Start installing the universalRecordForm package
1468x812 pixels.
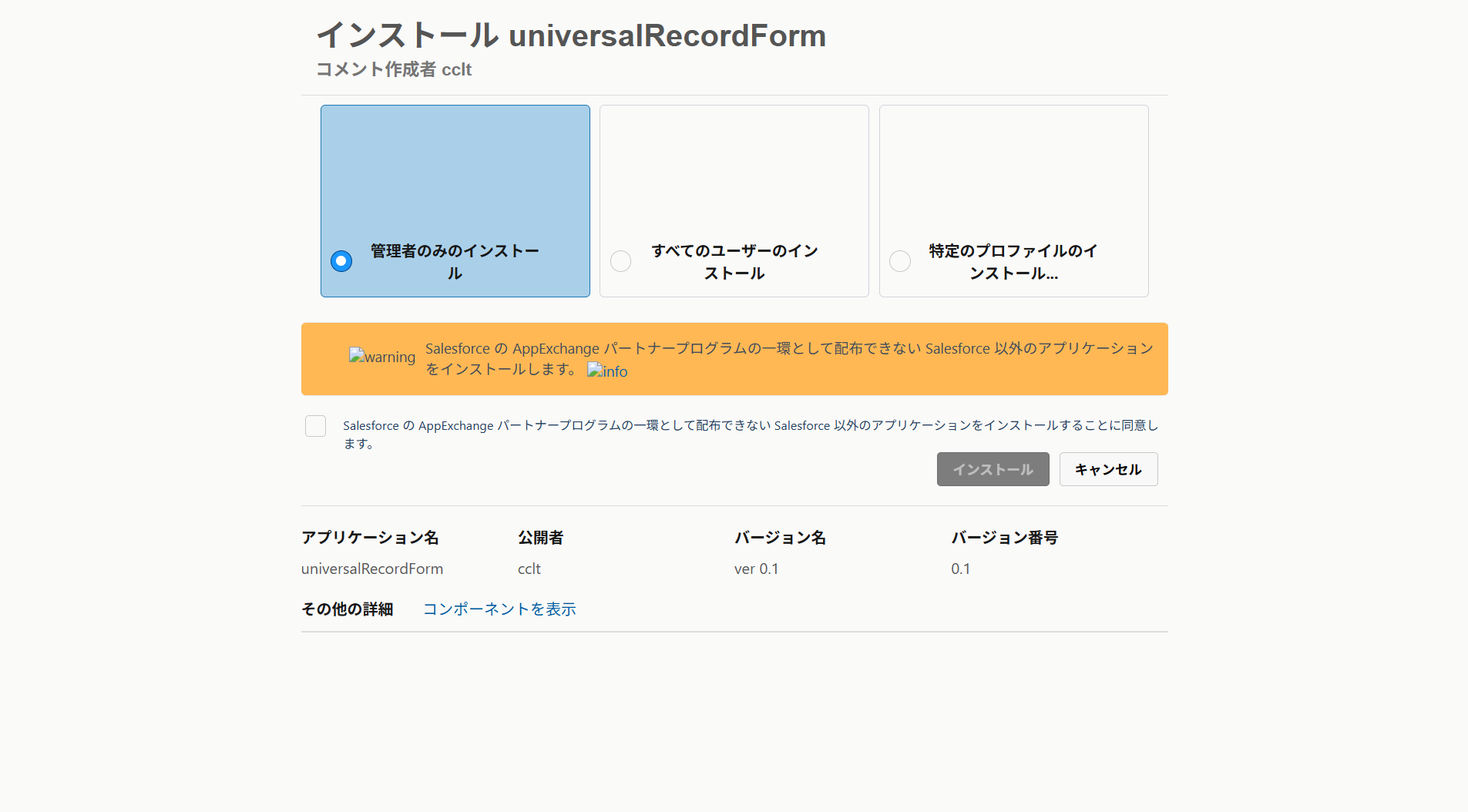coord(993,469)
